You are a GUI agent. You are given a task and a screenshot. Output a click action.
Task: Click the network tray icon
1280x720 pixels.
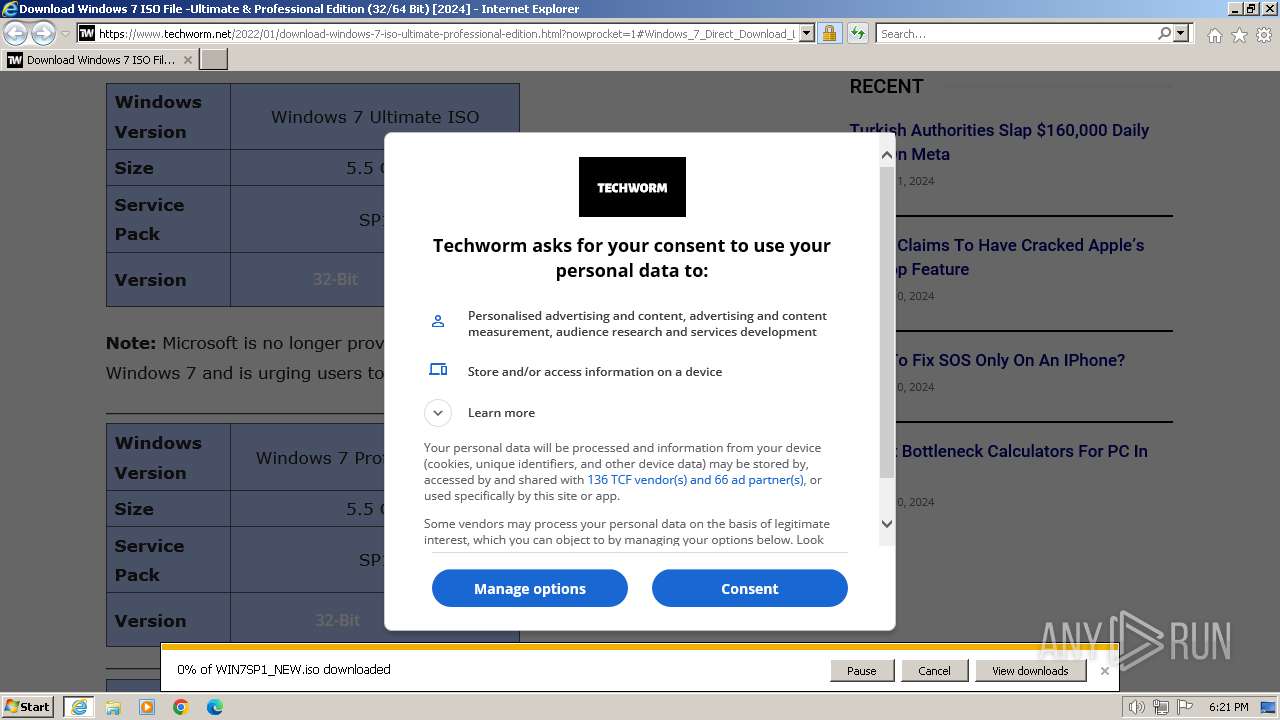(1160, 707)
